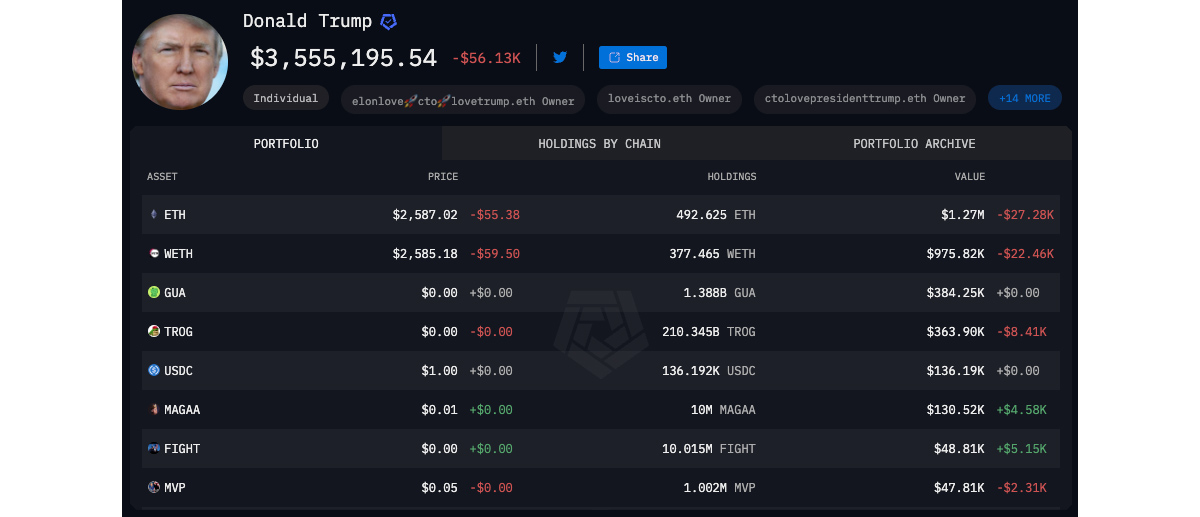Click the Twitter bird icon
Screen dimensions: 1200x517
tap(560, 57)
